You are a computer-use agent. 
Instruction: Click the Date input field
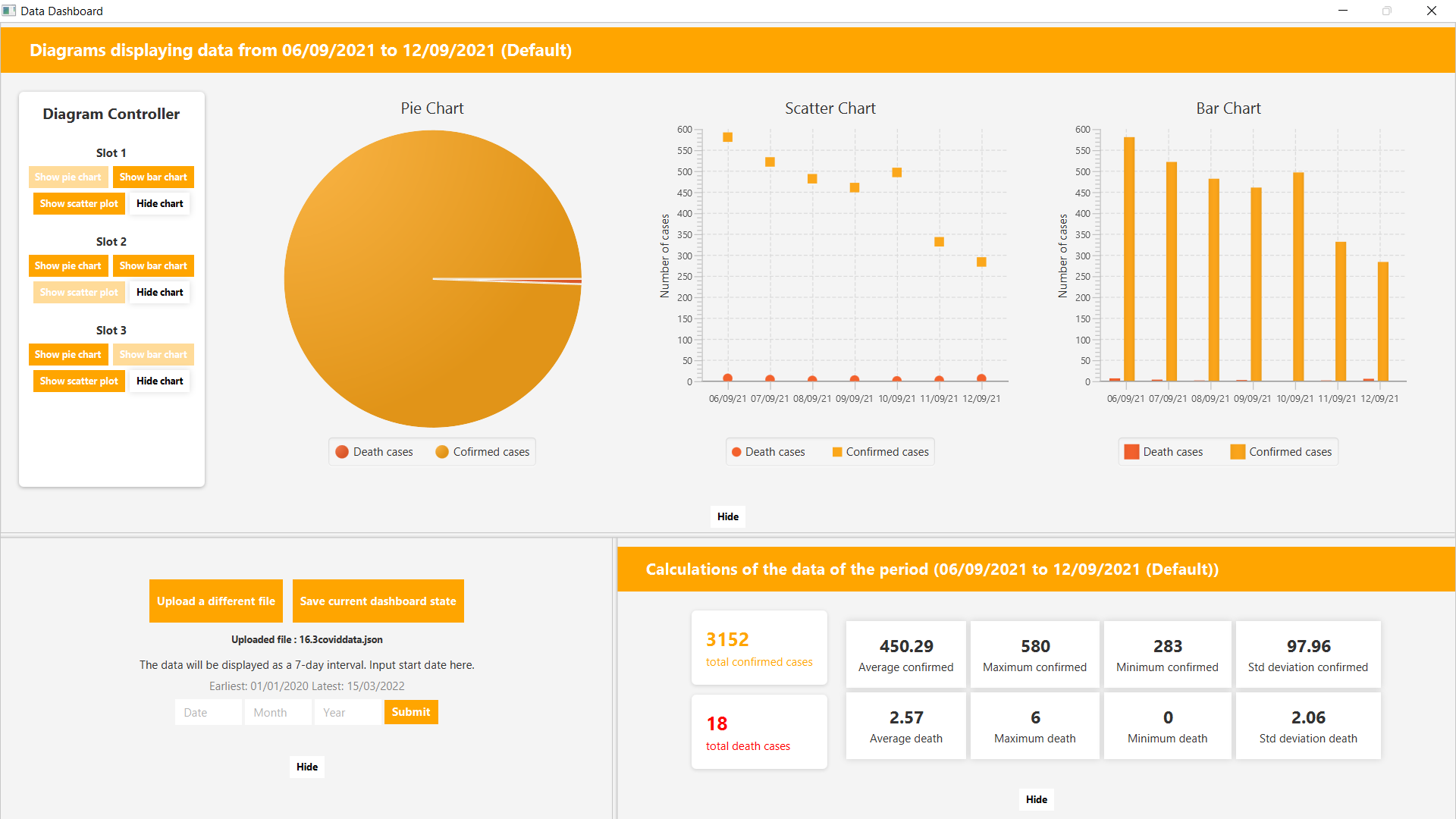208,711
